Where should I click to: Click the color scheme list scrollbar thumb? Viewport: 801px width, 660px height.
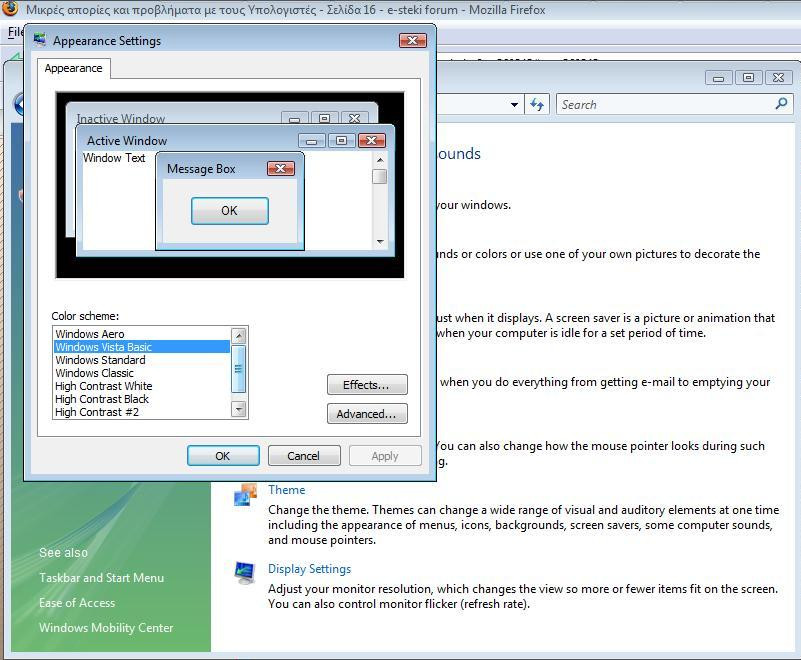pyautogui.click(x=238, y=369)
